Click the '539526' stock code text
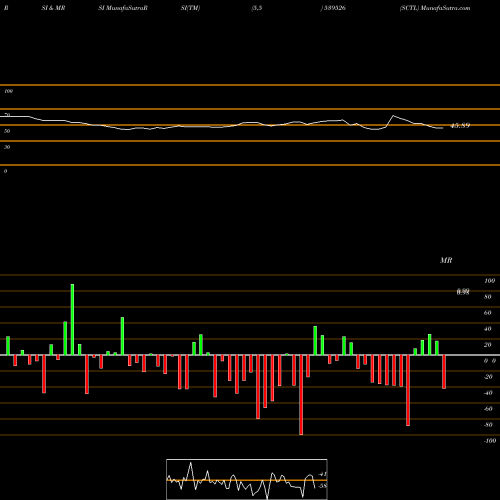The width and height of the screenshot is (500, 500). (x=334, y=8)
